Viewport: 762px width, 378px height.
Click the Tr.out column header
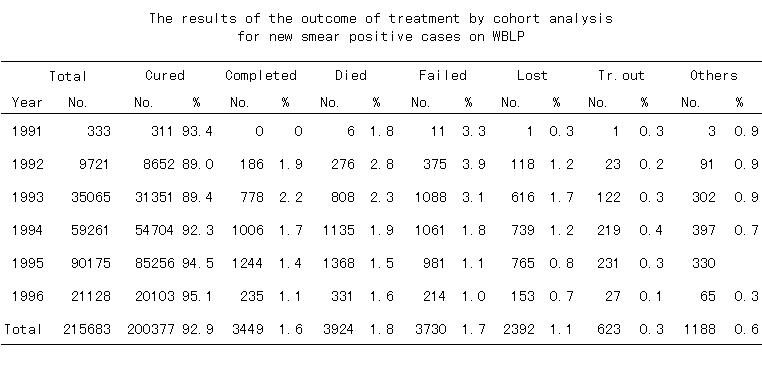point(621,75)
